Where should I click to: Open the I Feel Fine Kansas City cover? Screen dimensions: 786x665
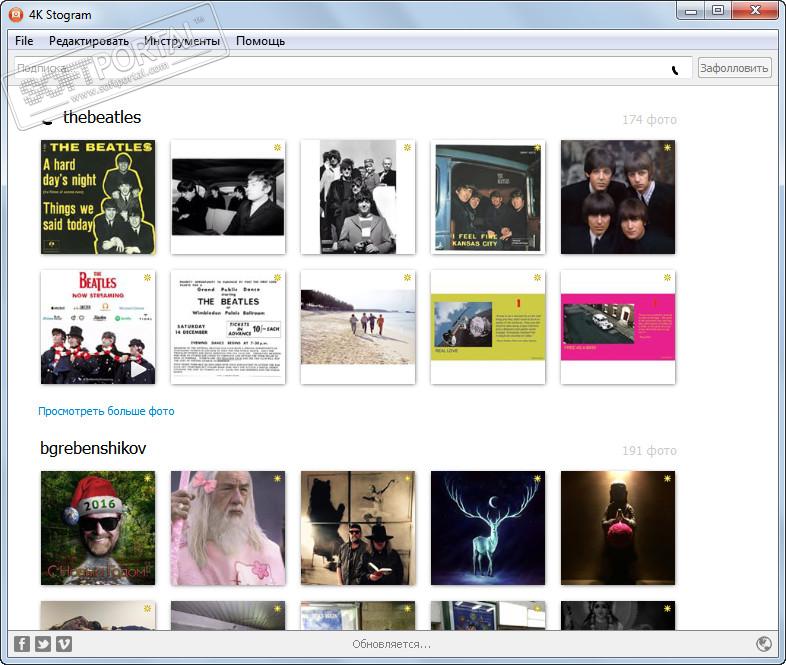coord(488,197)
